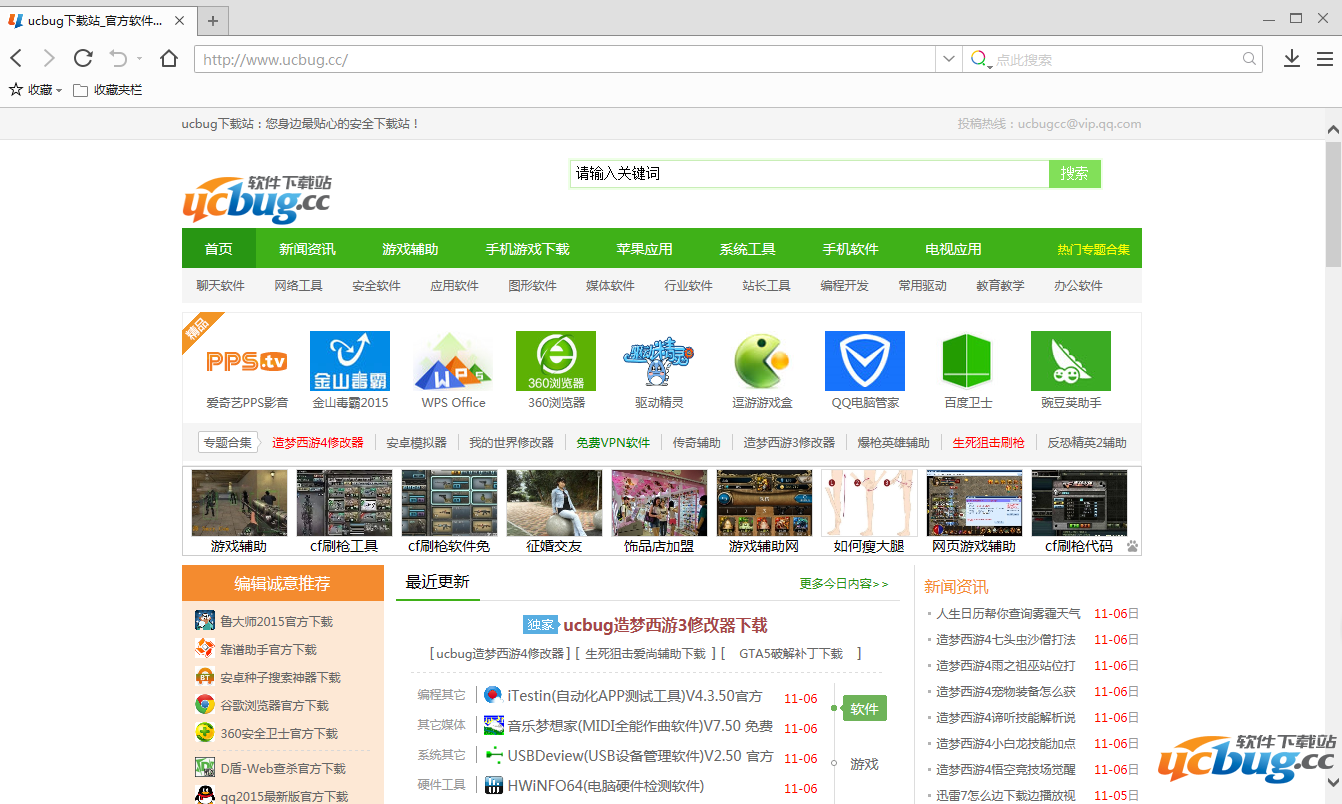Select the 百度卫士 icon

click(x=967, y=360)
